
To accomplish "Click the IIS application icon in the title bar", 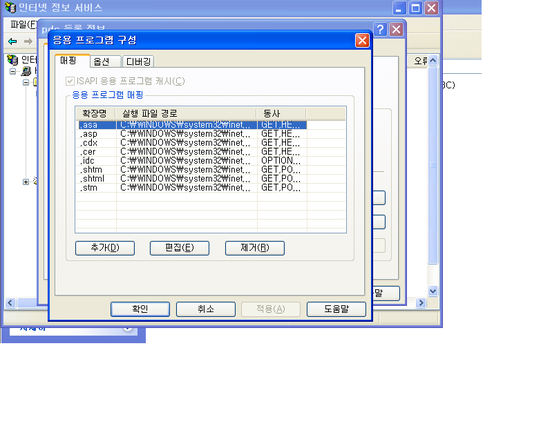I will click(x=11, y=7).
